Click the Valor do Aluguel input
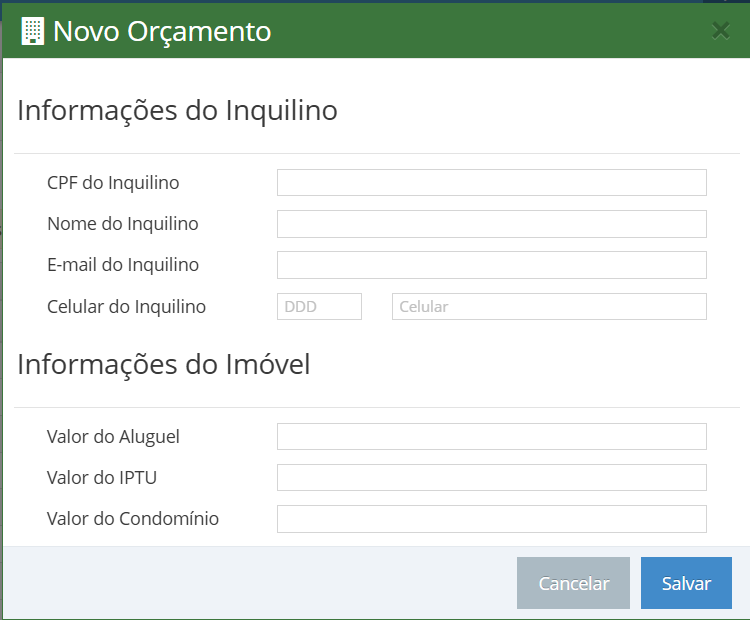 (492, 436)
